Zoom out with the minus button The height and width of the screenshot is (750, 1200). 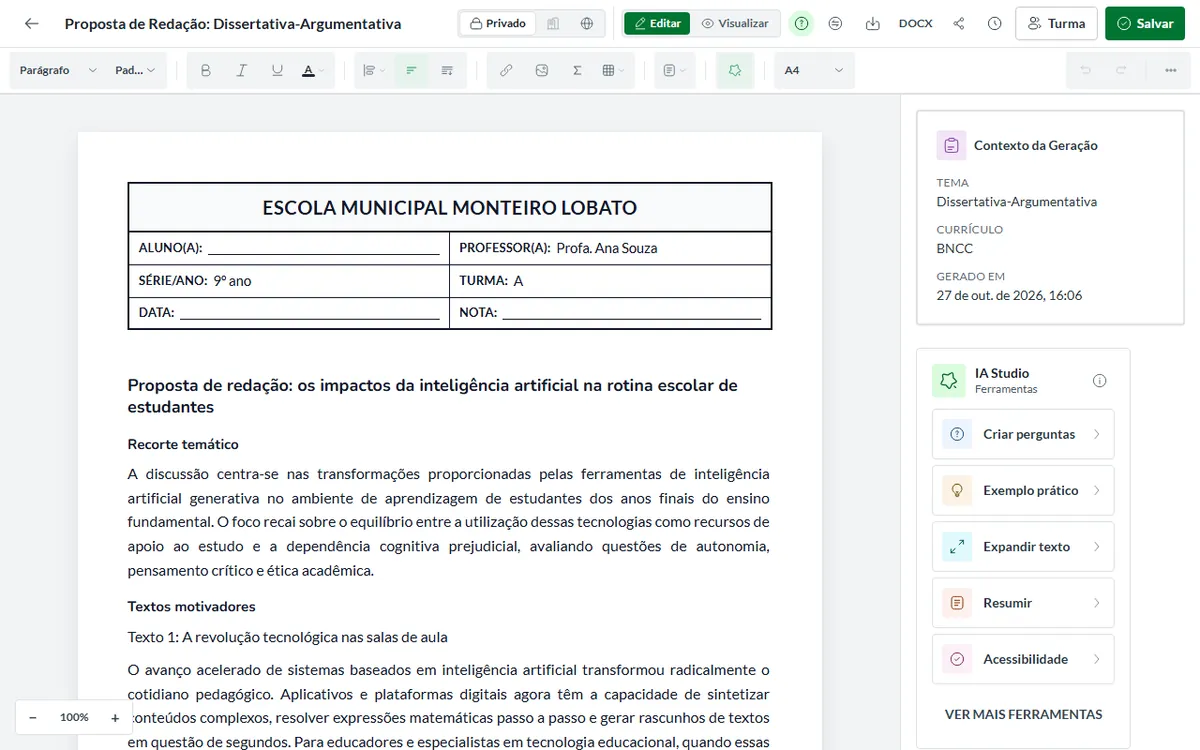(x=33, y=717)
